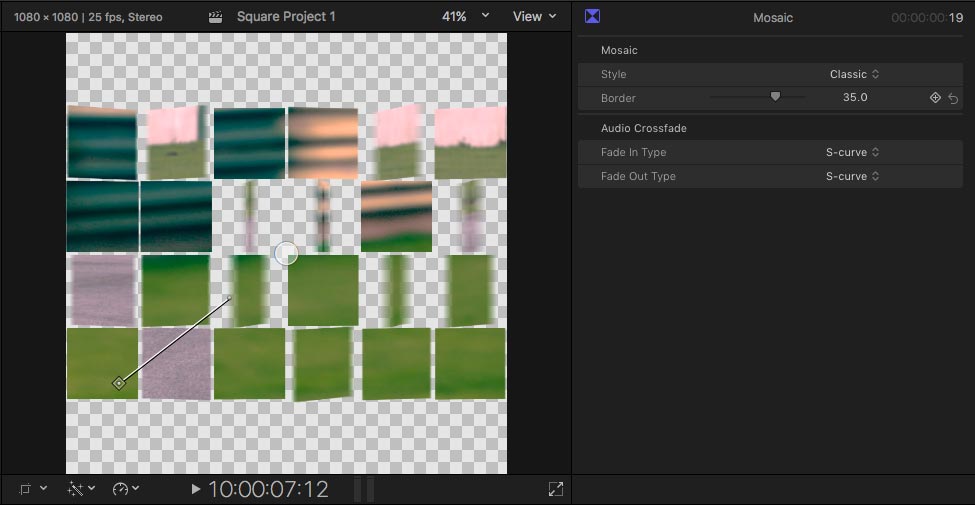This screenshot has height=505, width=975.
Task: Click the retime speedometer icon
Action: [x=120, y=489]
